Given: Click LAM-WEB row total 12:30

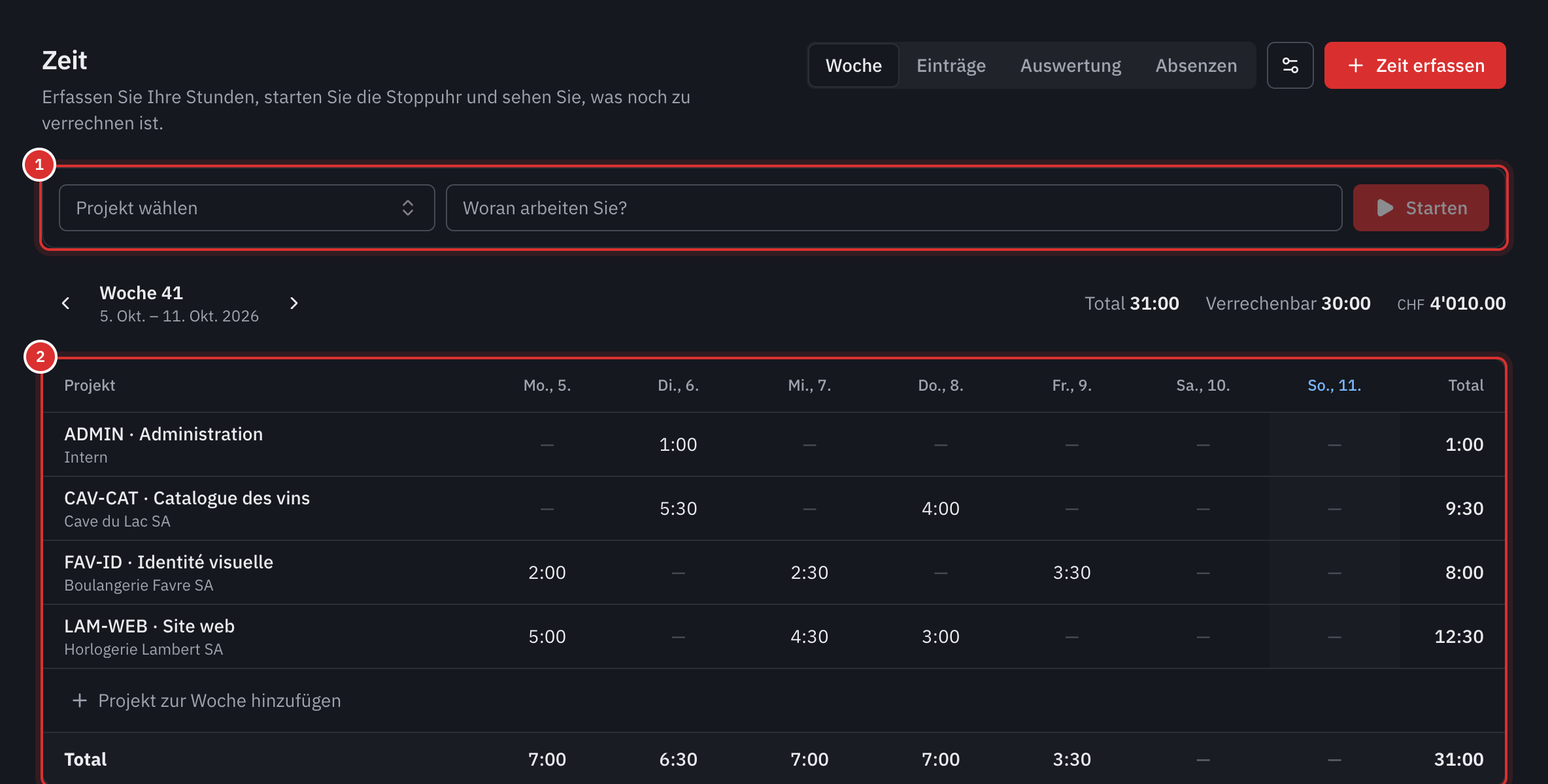Looking at the screenshot, I should pos(1458,636).
